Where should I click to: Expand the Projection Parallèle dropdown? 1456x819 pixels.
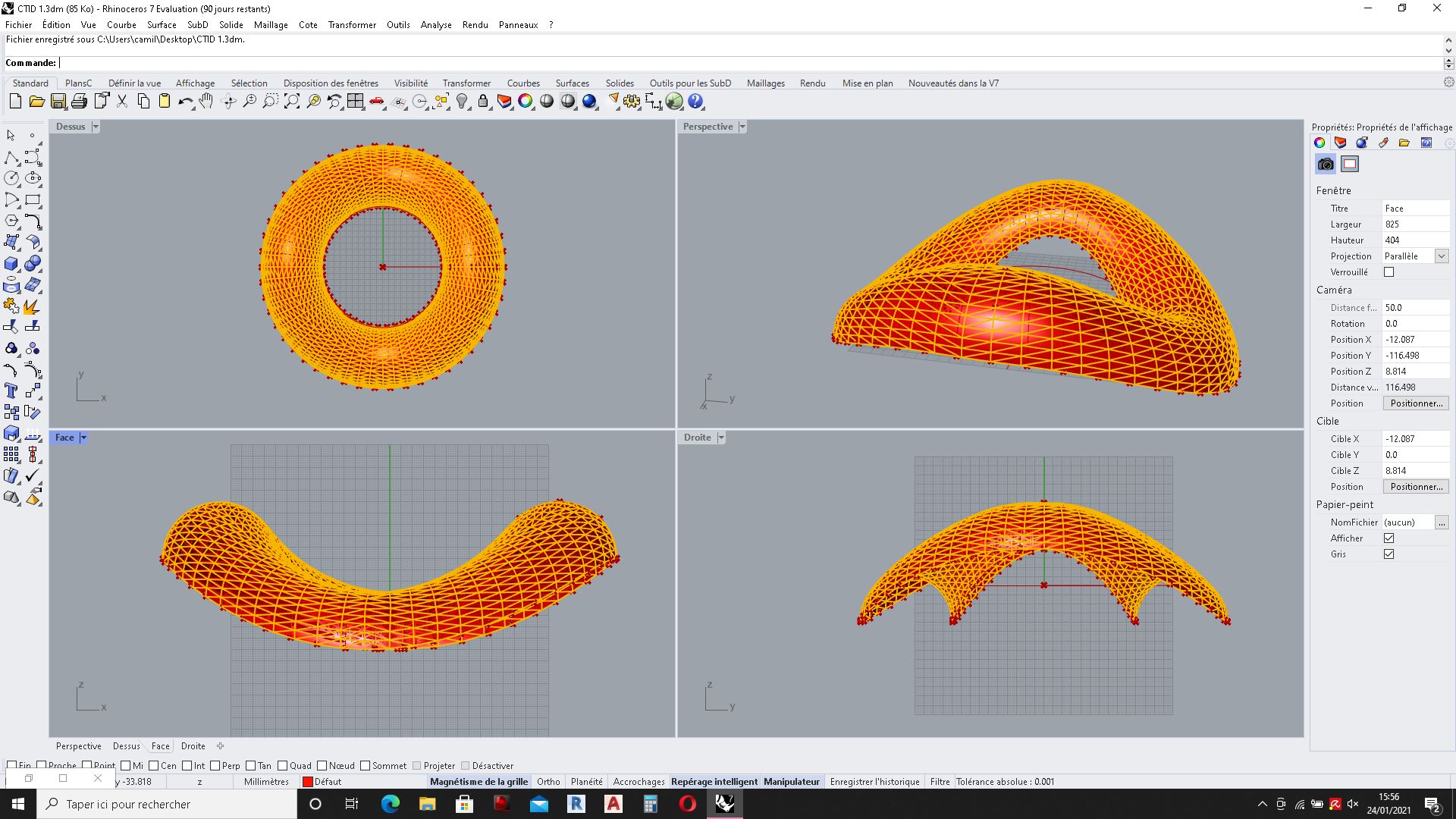point(1442,256)
